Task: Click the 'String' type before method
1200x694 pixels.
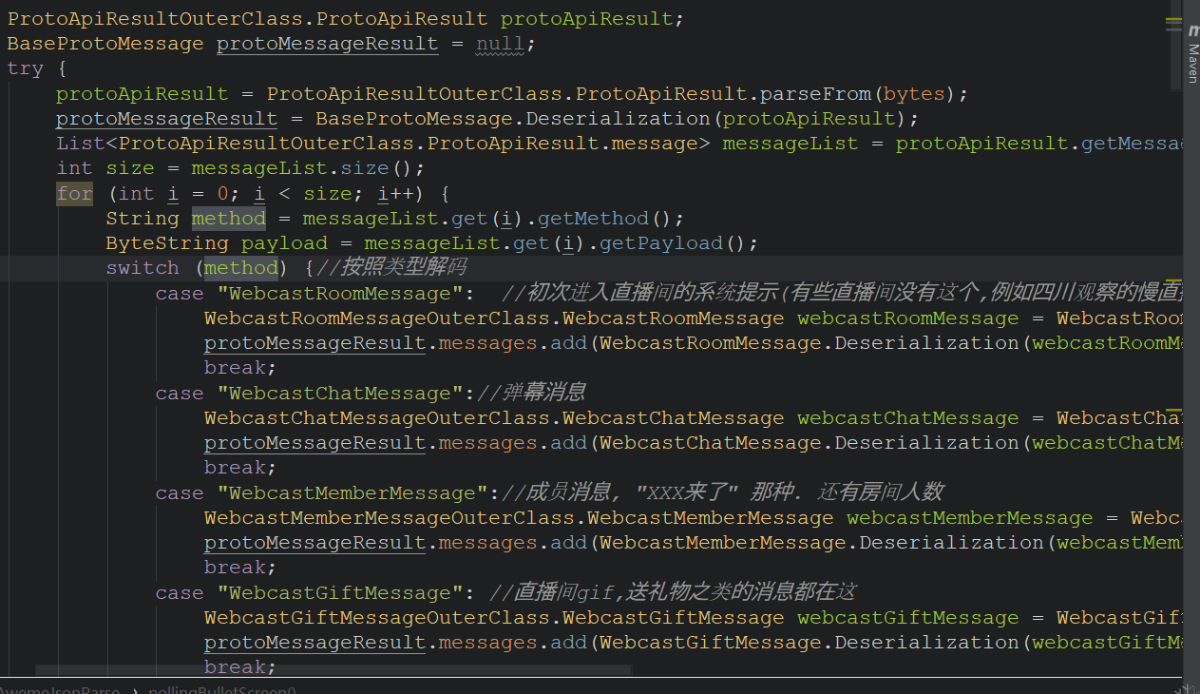Action: (143, 218)
